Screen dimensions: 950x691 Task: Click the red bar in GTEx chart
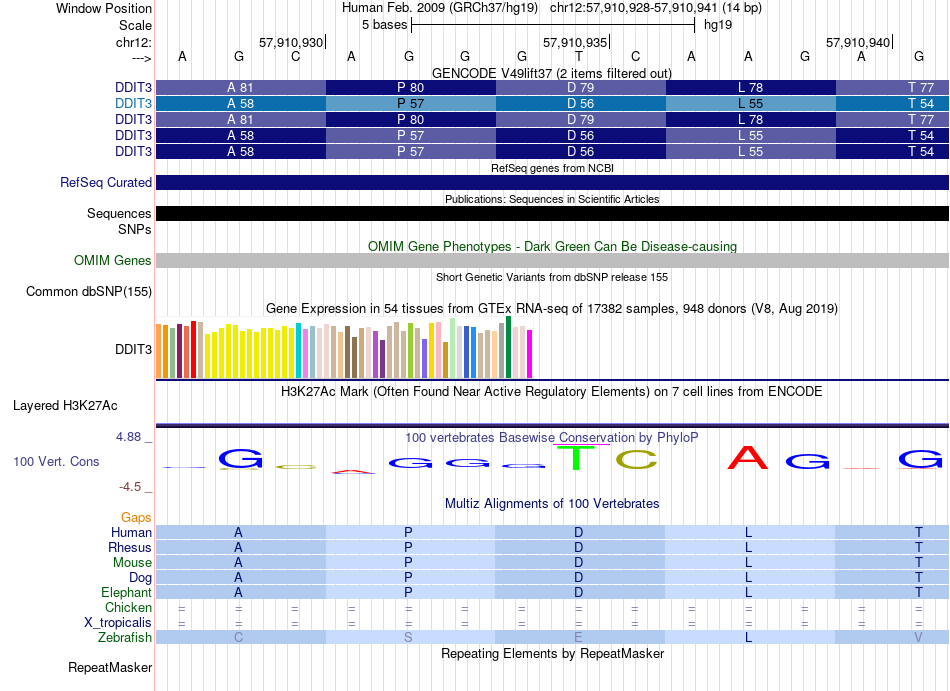(x=193, y=350)
